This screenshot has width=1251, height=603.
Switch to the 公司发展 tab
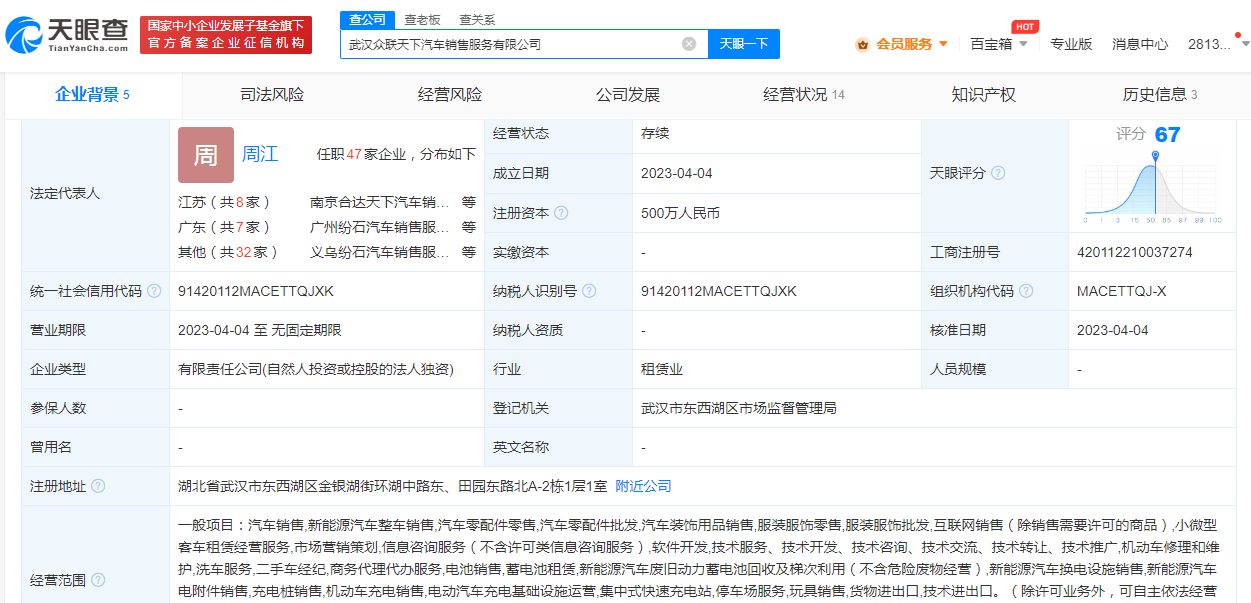(x=628, y=95)
